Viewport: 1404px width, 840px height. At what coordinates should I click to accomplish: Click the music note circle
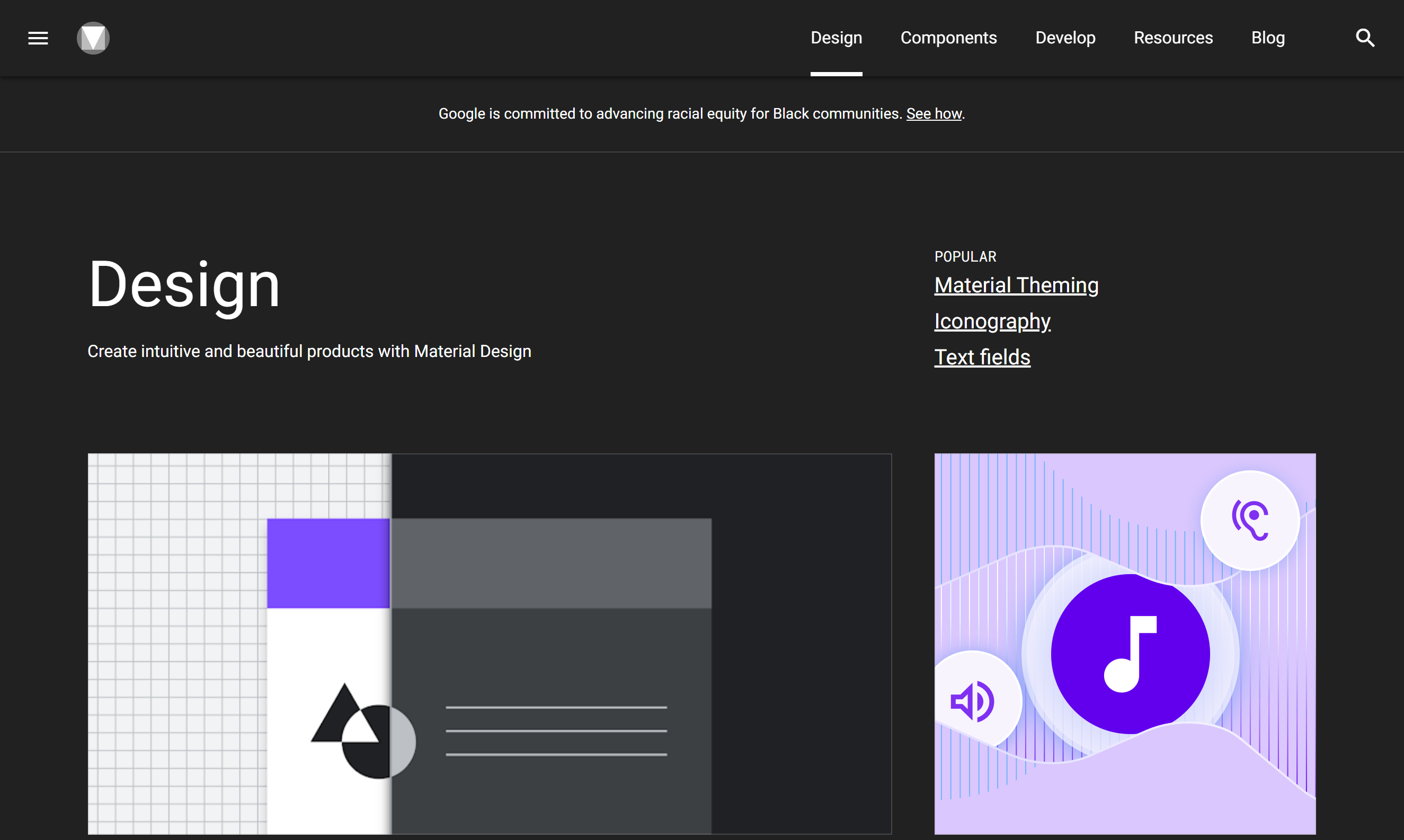(x=1130, y=654)
